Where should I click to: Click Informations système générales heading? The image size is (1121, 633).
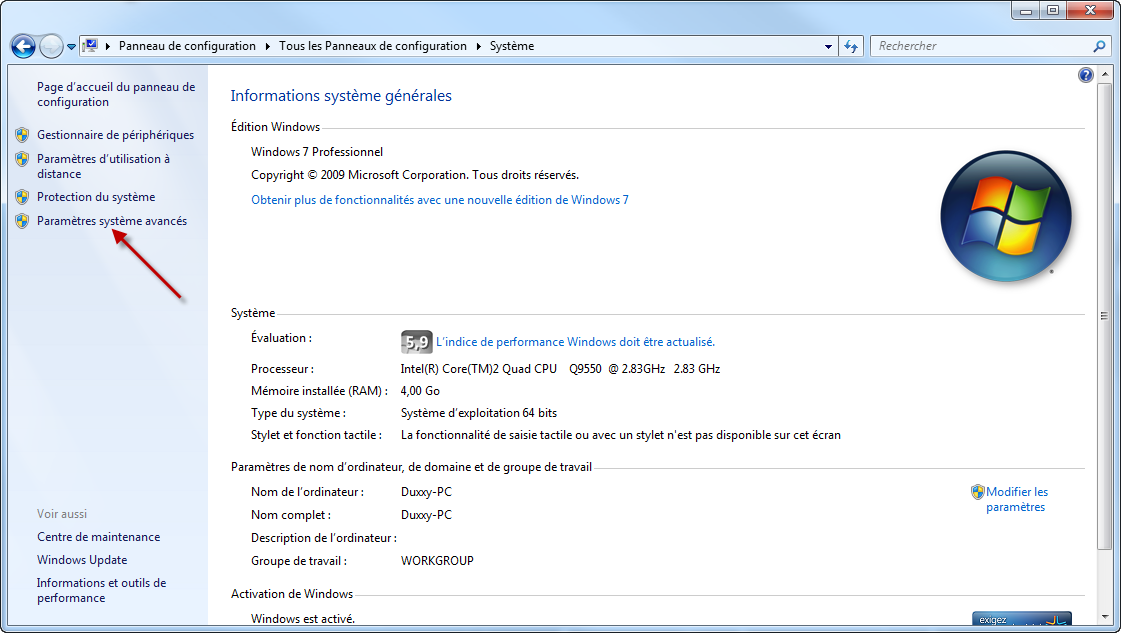pos(341,96)
